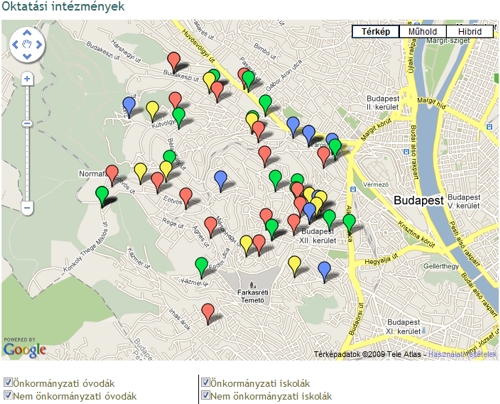Click the Gellérthegy label
500x404 pixels.
[441, 266]
